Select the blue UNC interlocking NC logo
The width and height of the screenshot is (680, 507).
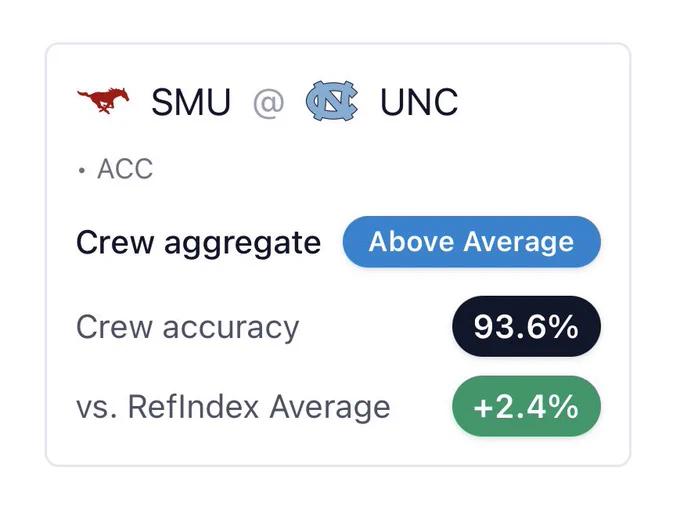pos(332,101)
